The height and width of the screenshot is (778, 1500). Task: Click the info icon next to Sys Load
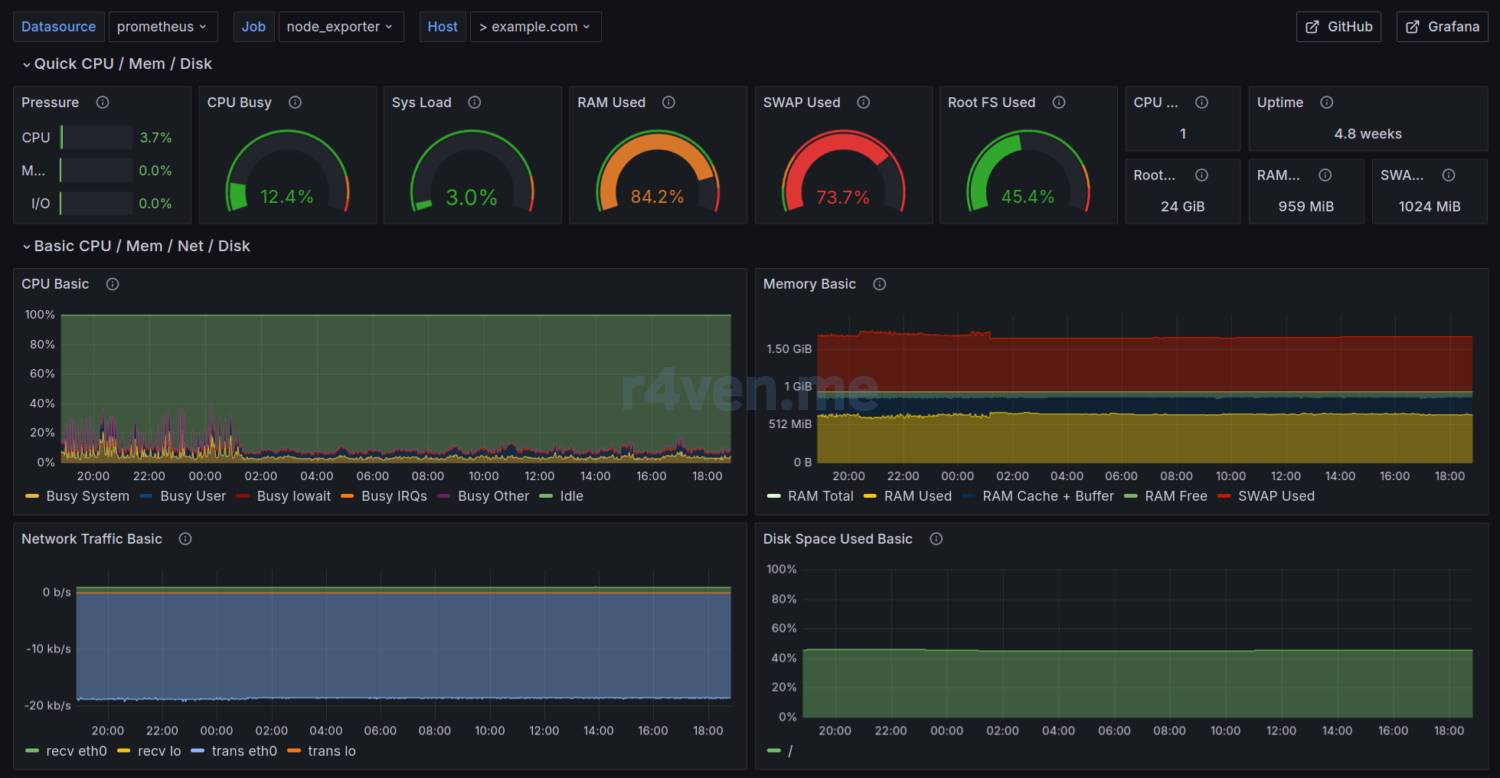point(474,102)
